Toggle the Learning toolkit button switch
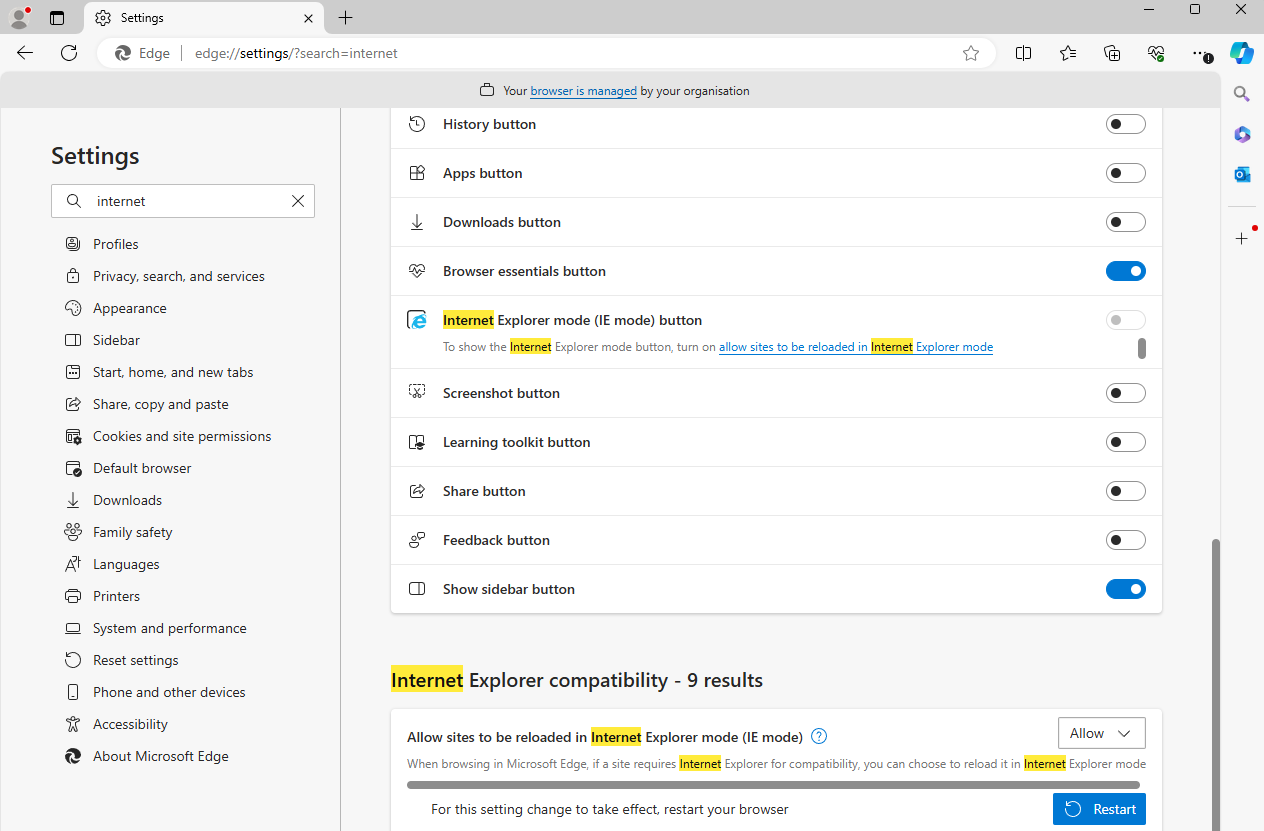The height and width of the screenshot is (831, 1264). point(1126,442)
